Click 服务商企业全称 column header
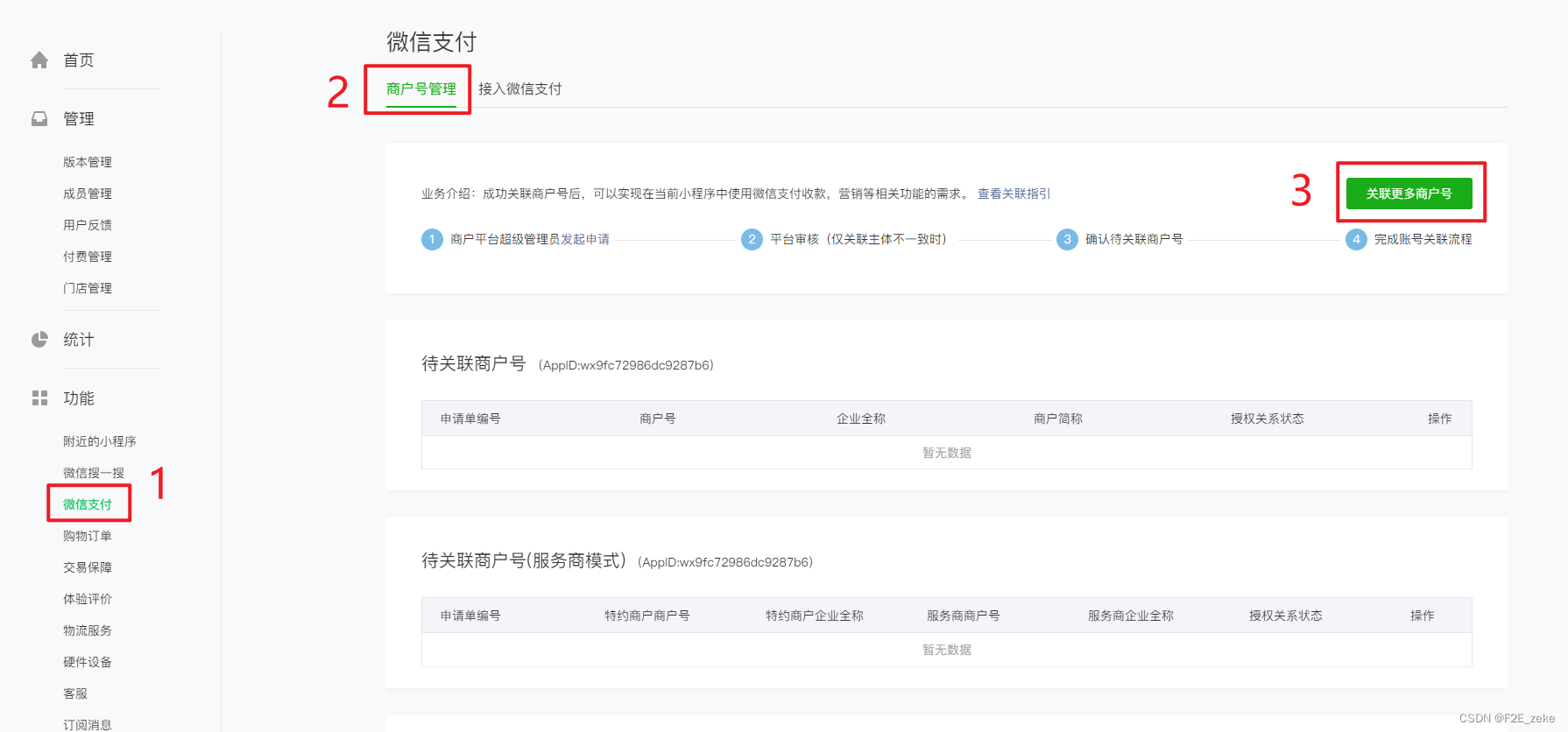The width and height of the screenshot is (1568, 732). [1131, 616]
